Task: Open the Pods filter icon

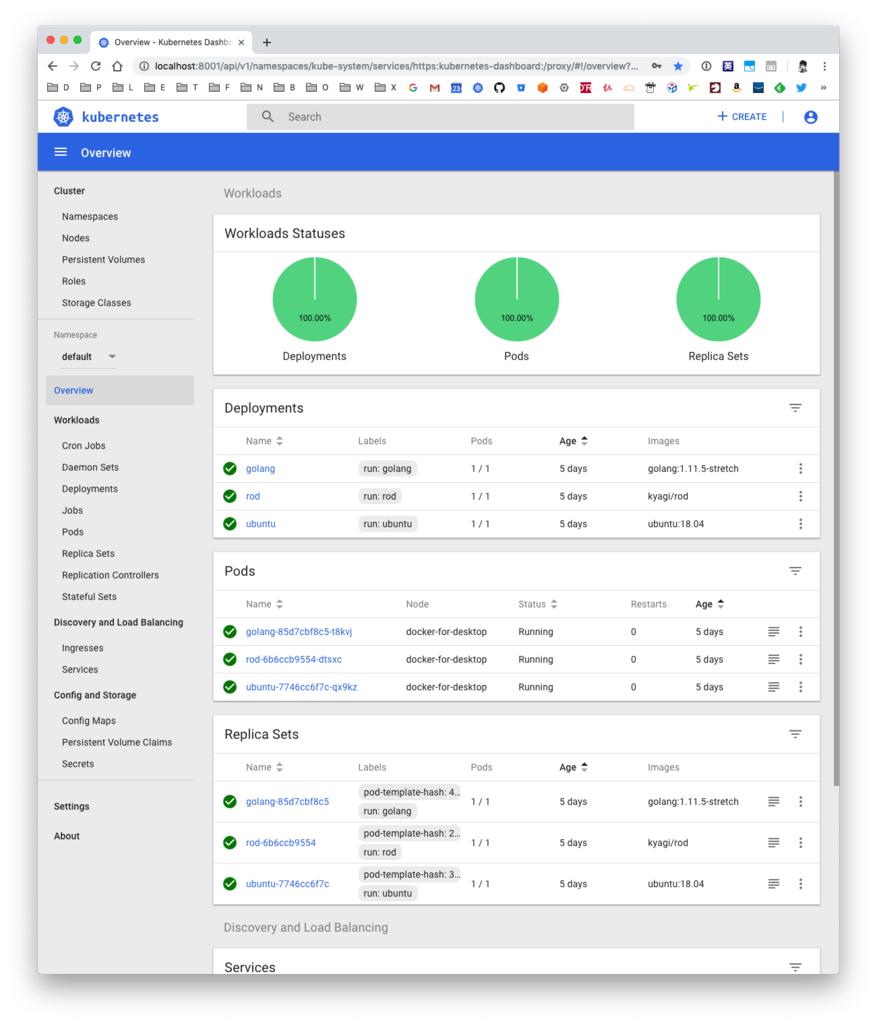Action: click(795, 571)
